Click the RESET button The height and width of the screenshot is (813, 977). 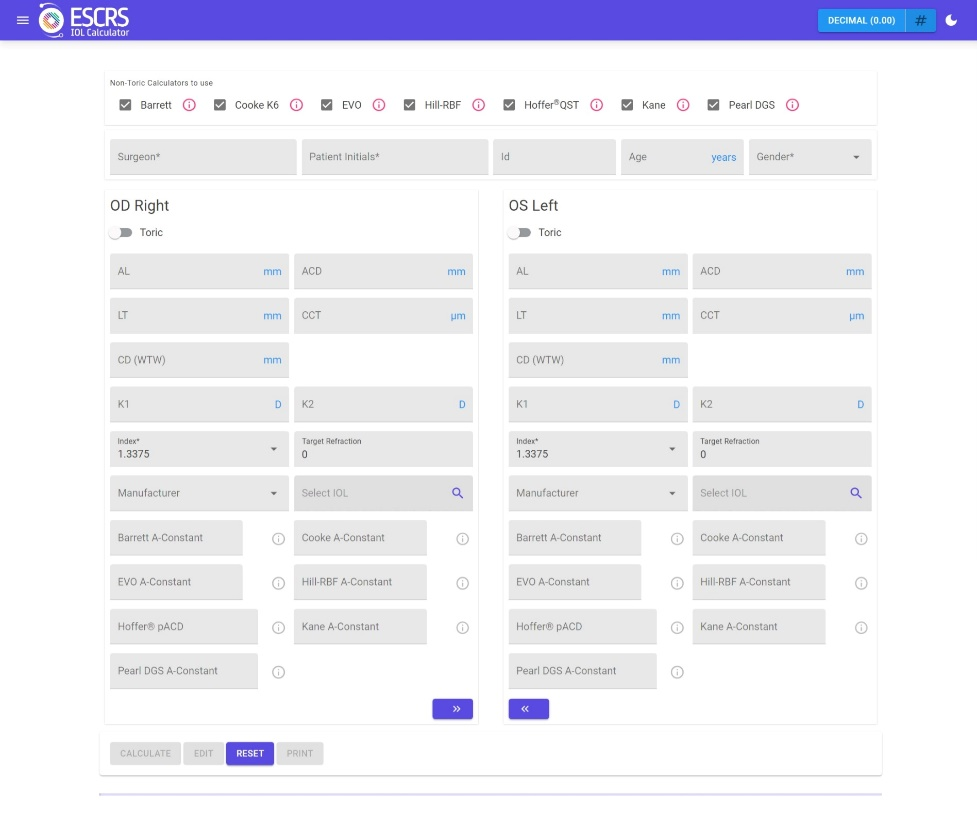click(250, 753)
